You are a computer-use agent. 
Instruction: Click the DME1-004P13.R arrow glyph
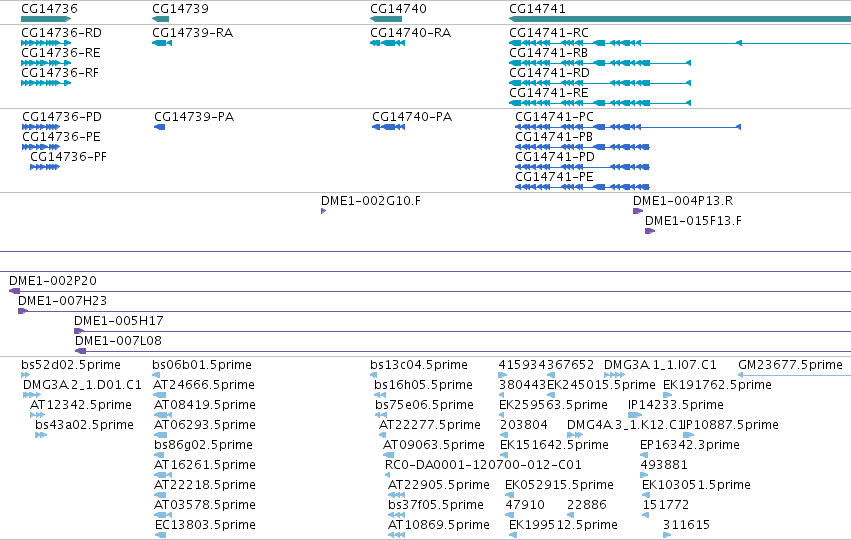click(x=638, y=211)
